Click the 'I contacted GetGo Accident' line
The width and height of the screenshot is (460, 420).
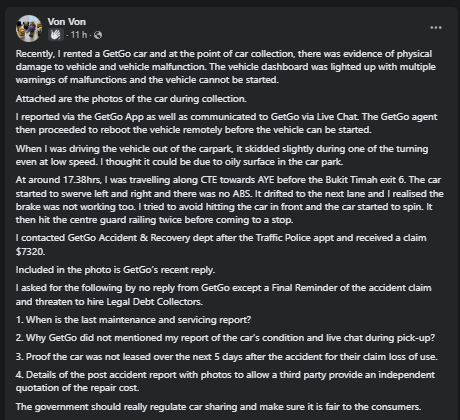(x=221, y=238)
